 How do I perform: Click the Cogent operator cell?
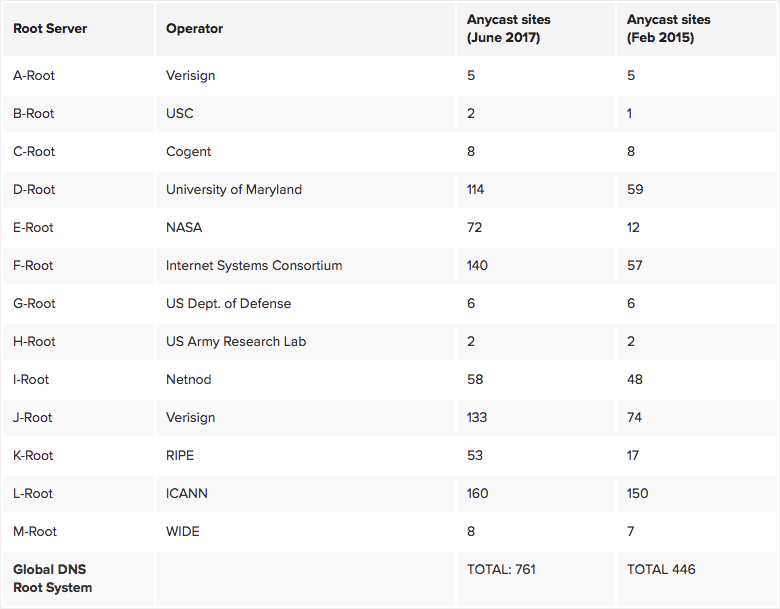pyautogui.click(x=189, y=151)
